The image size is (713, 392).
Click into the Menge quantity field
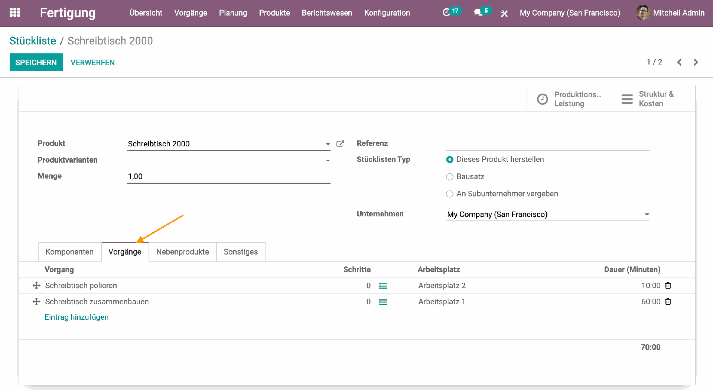coord(228,176)
